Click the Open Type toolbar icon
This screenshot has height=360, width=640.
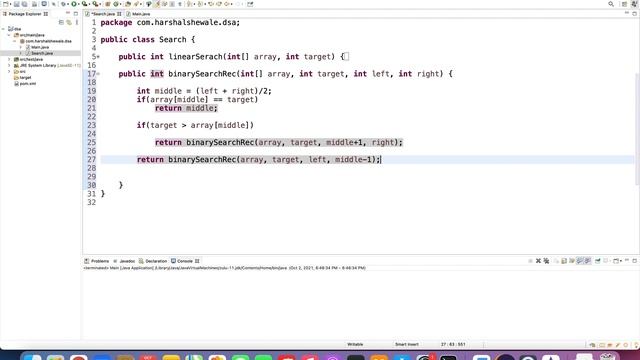[128, 4]
